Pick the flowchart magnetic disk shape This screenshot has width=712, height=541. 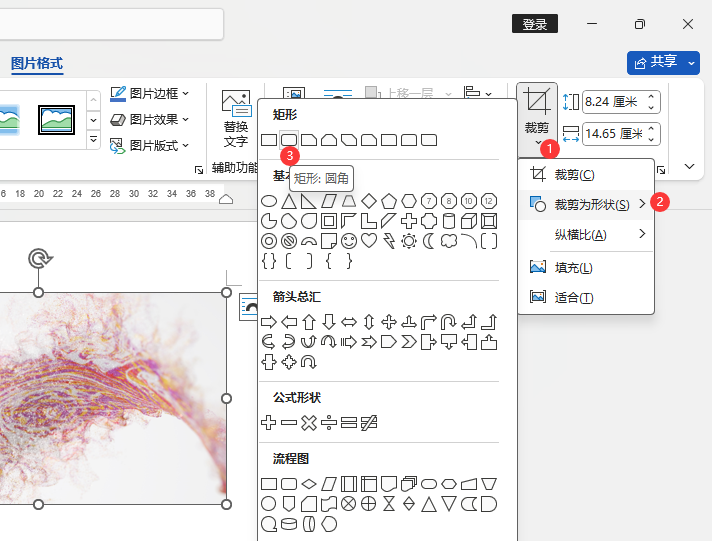(289, 524)
